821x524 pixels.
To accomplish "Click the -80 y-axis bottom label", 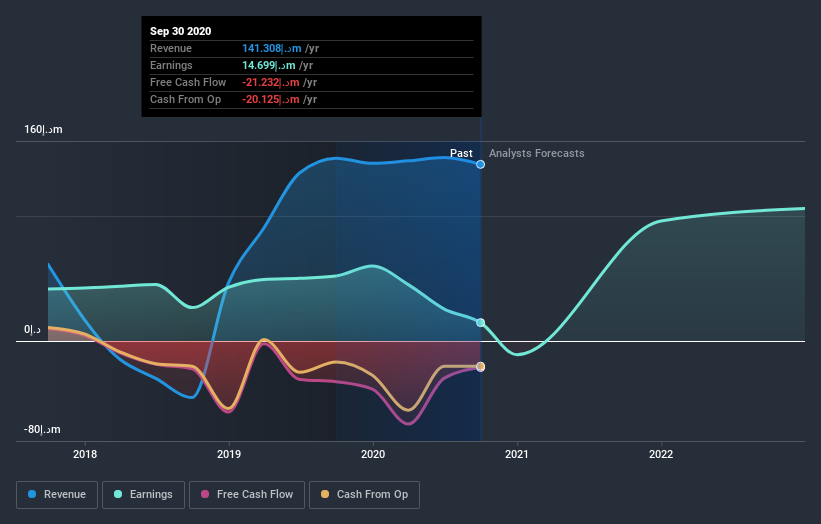I will 42,429.
